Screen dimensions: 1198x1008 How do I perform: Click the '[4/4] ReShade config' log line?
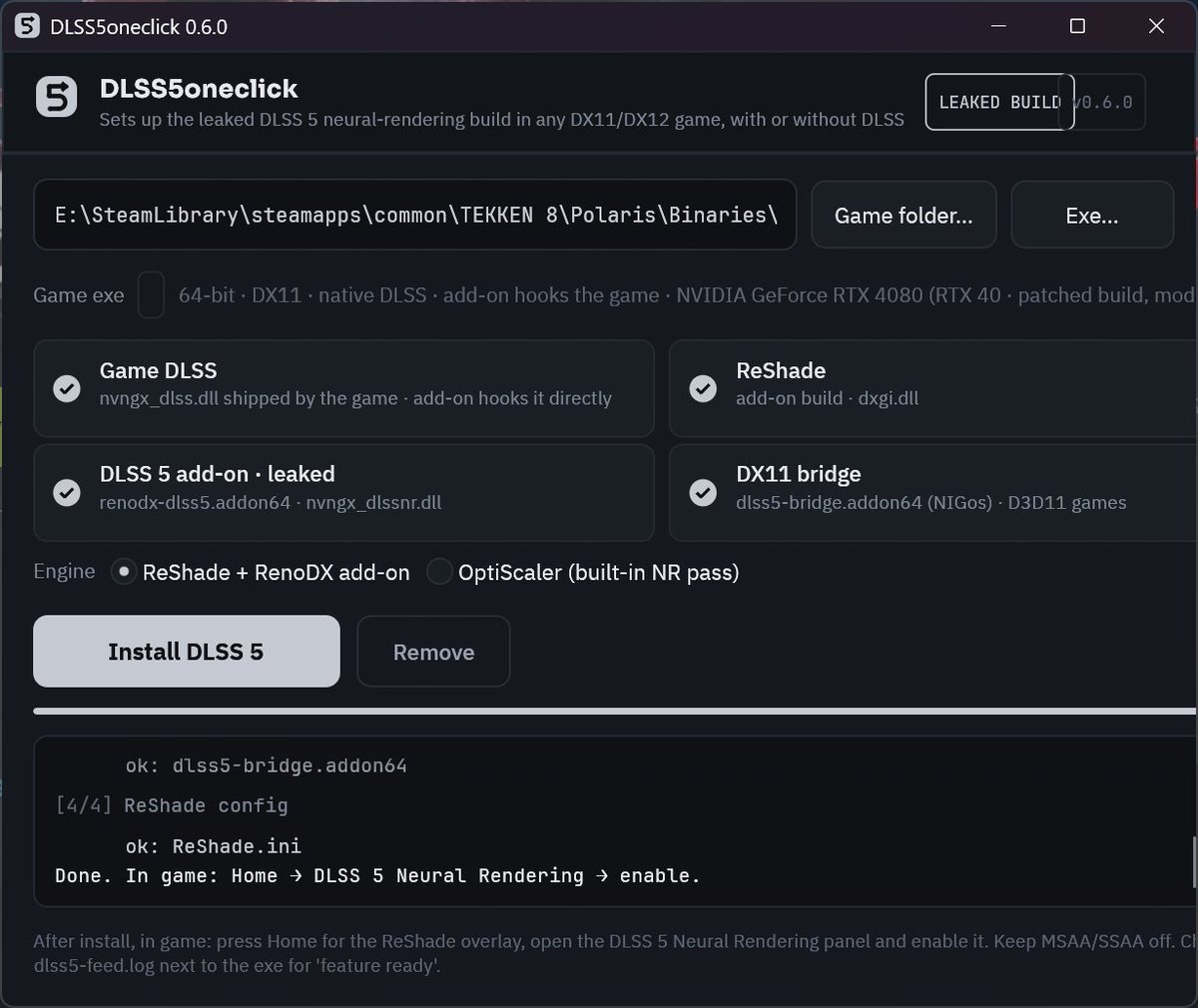click(172, 805)
